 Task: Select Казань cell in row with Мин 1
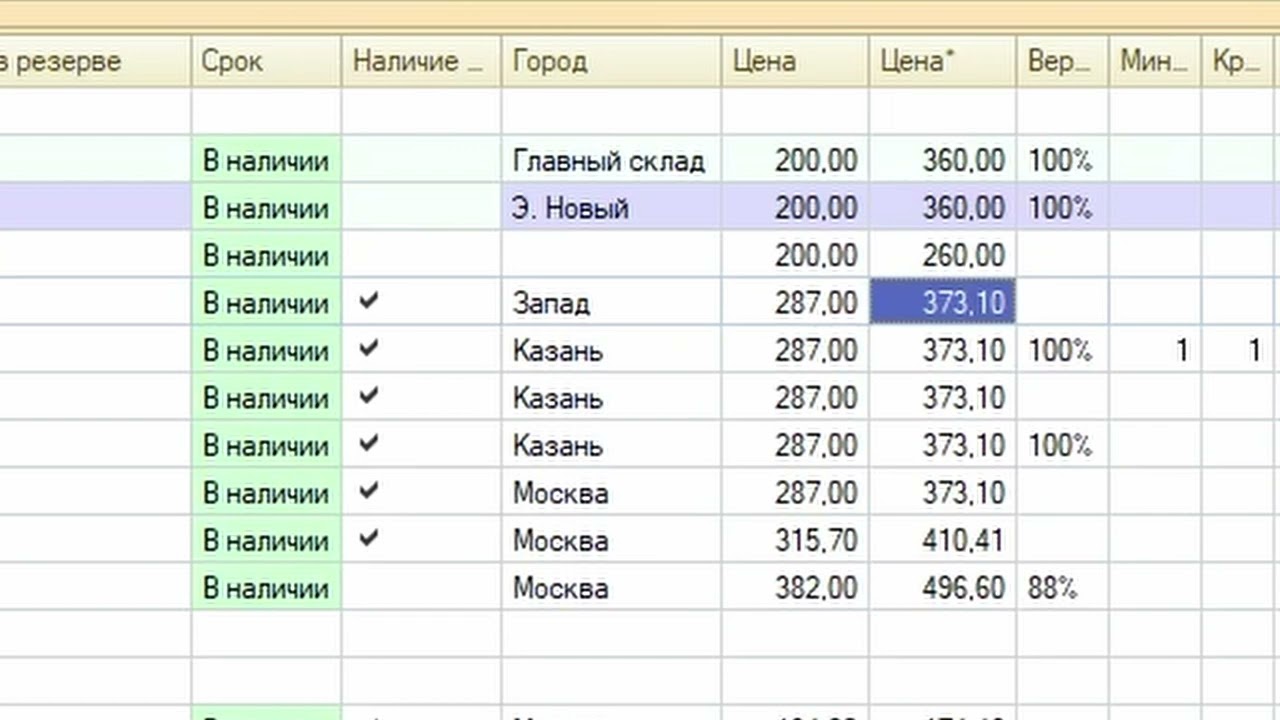(x=611, y=351)
